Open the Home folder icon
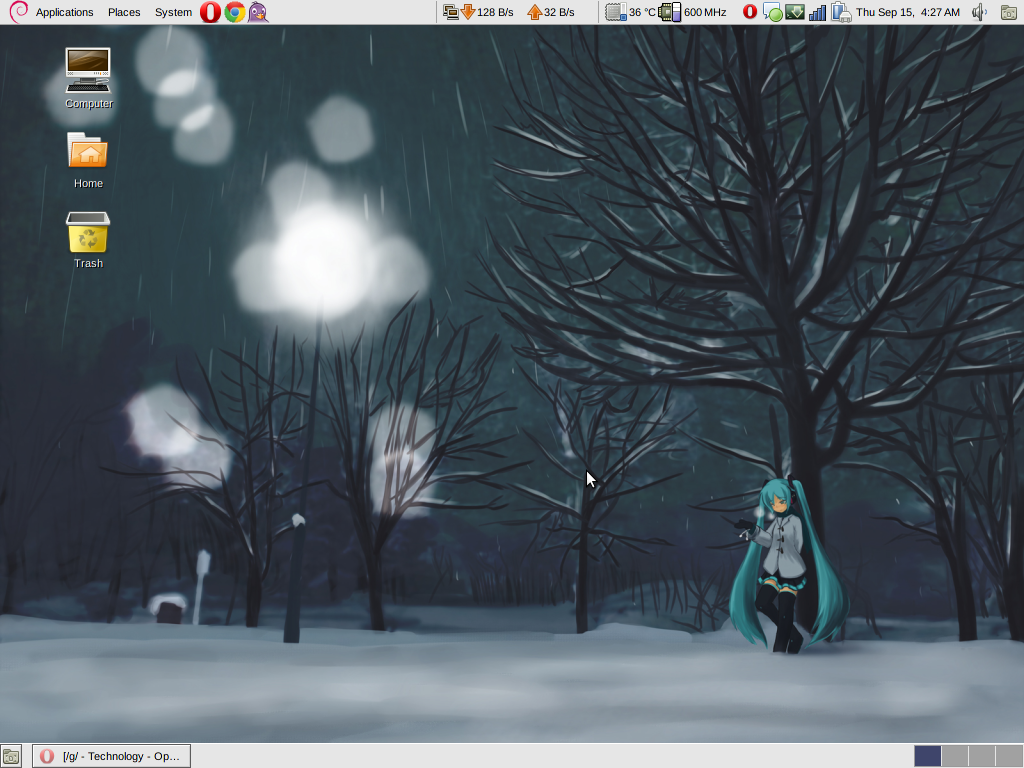The width and height of the screenshot is (1024, 768). 88,161
